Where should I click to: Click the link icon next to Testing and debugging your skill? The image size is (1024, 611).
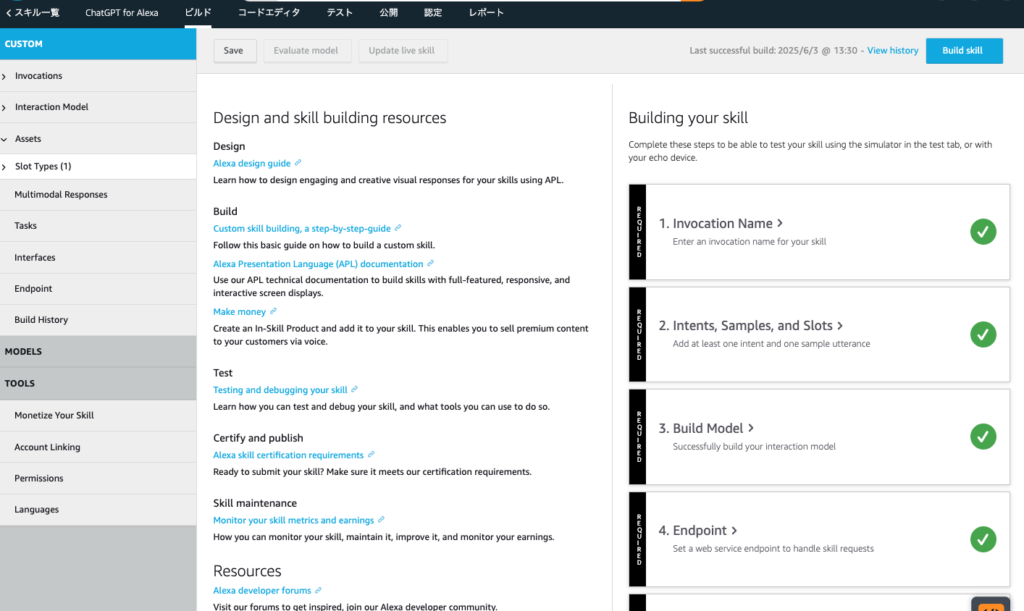pos(355,389)
